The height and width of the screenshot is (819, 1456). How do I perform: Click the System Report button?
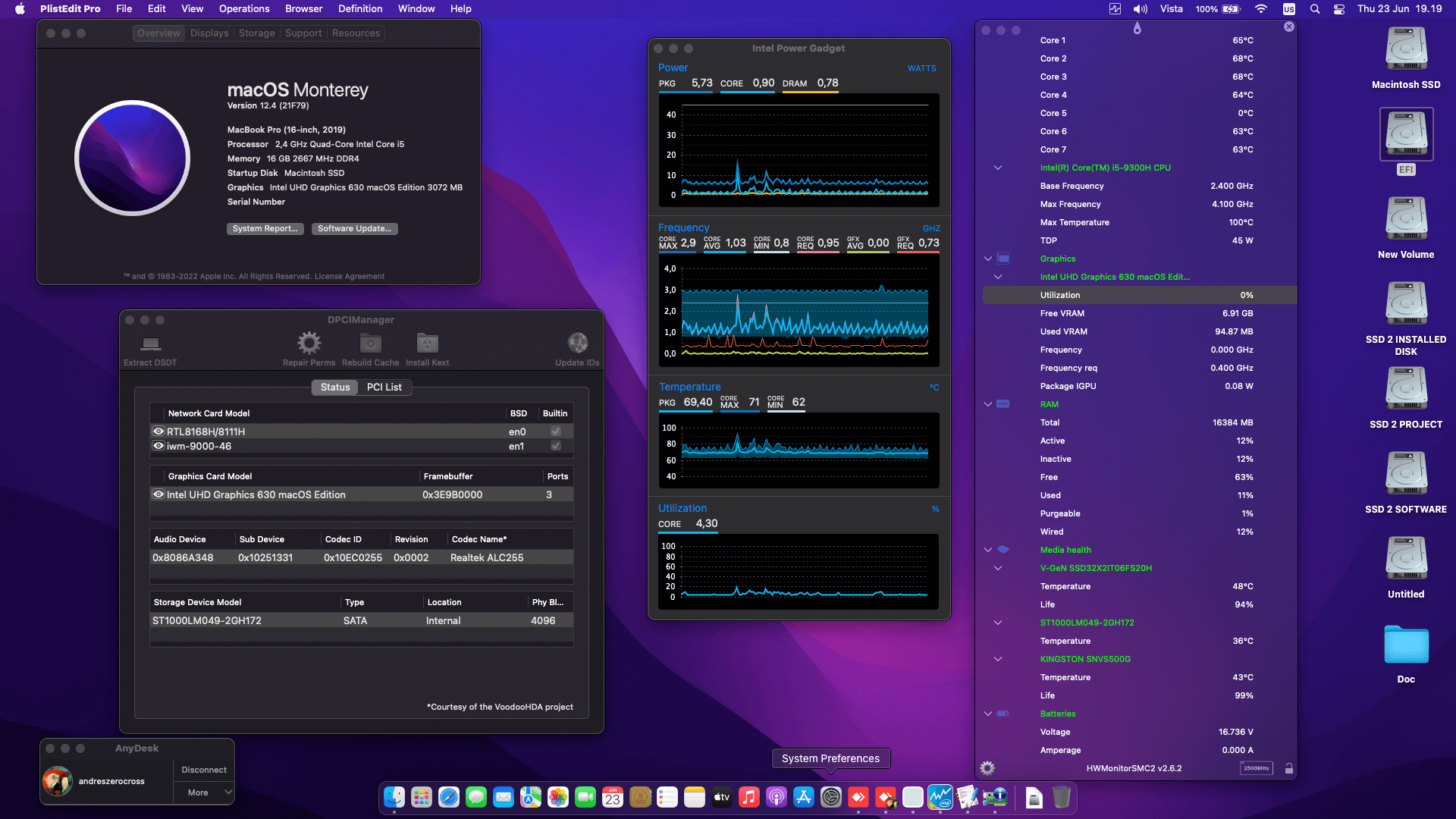pyautogui.click(x=265, y=228)
